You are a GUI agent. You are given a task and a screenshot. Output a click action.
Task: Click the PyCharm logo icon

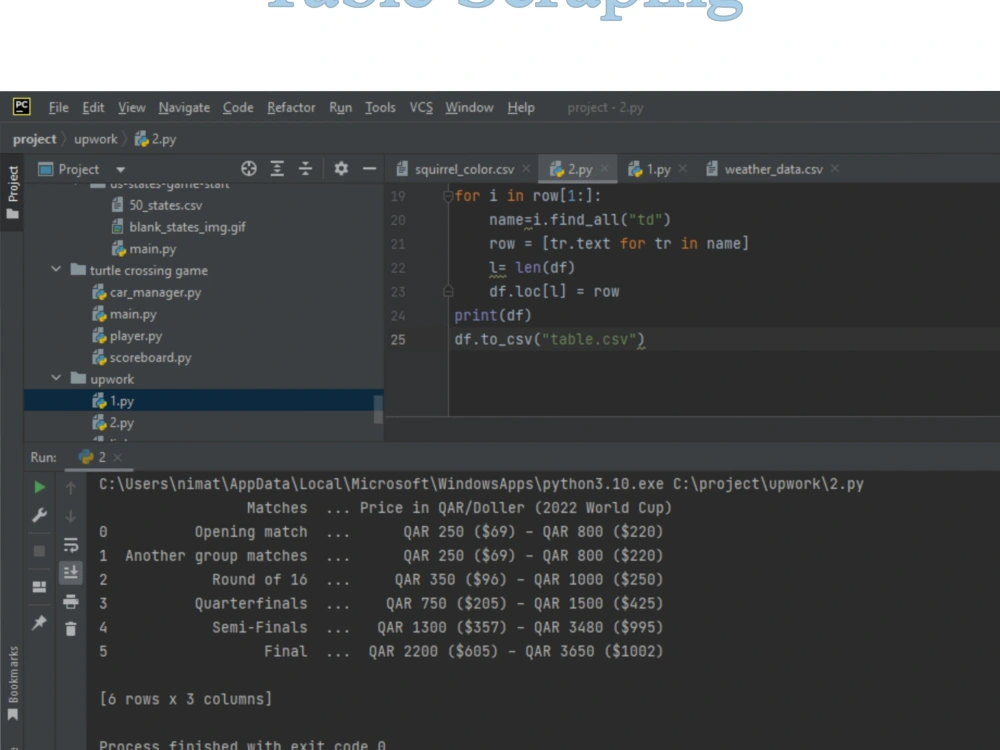coord(22,107)
